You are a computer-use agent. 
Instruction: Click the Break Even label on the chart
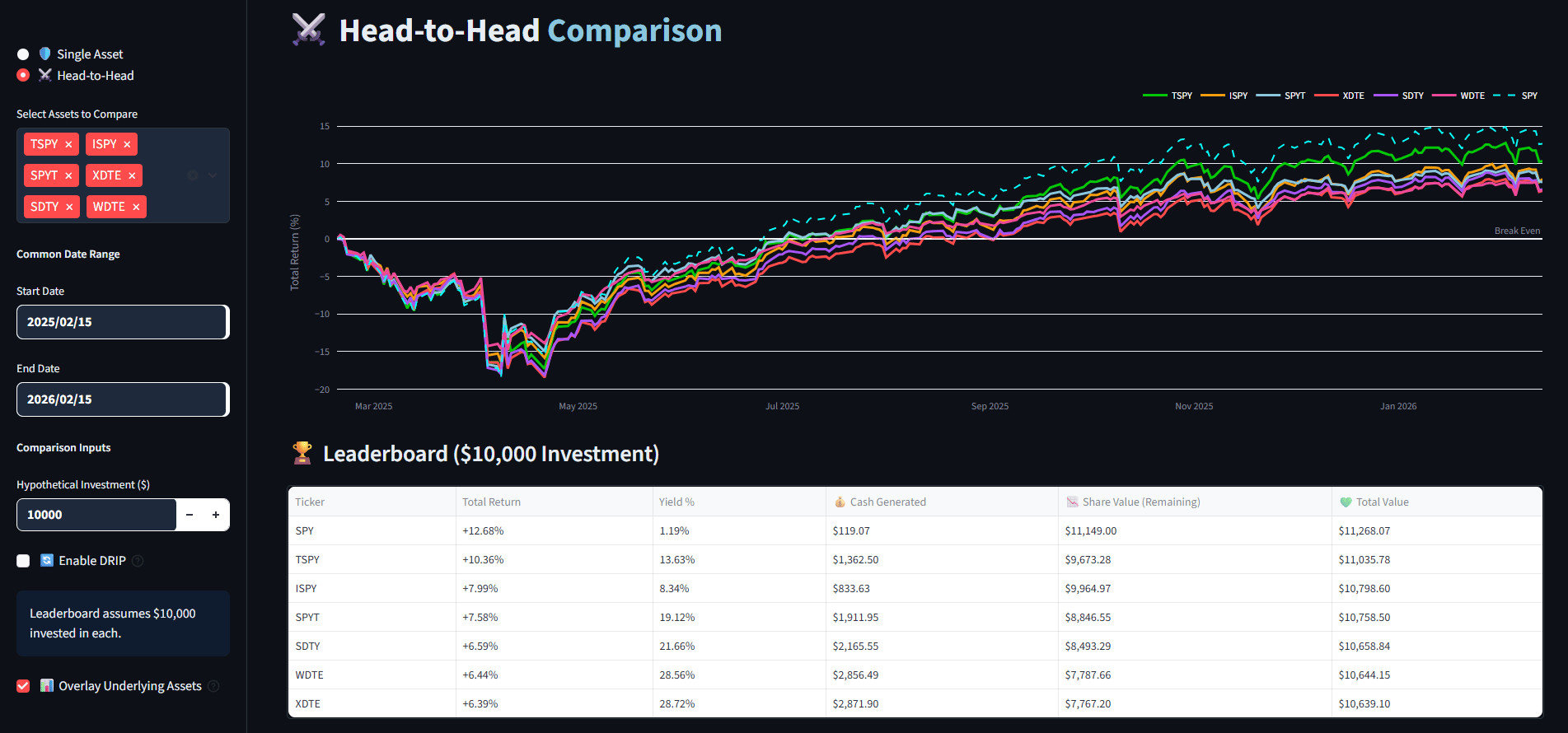point(1517,231)
